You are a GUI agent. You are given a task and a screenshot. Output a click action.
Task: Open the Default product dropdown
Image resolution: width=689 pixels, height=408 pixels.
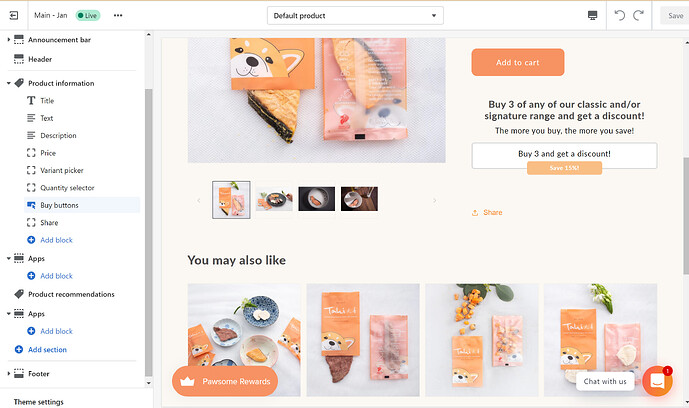click(x=355, y=16)
